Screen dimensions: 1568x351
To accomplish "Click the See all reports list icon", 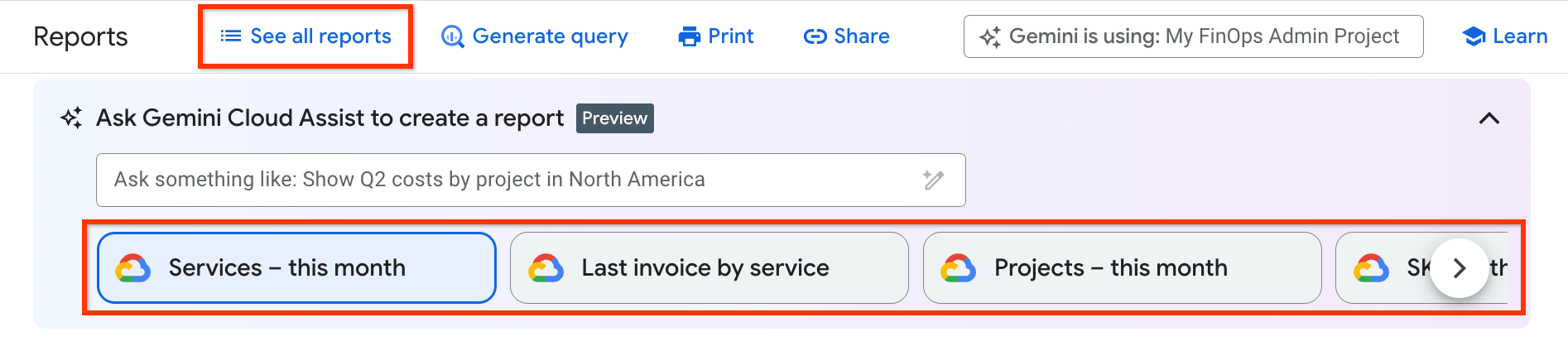I will 230,36.
